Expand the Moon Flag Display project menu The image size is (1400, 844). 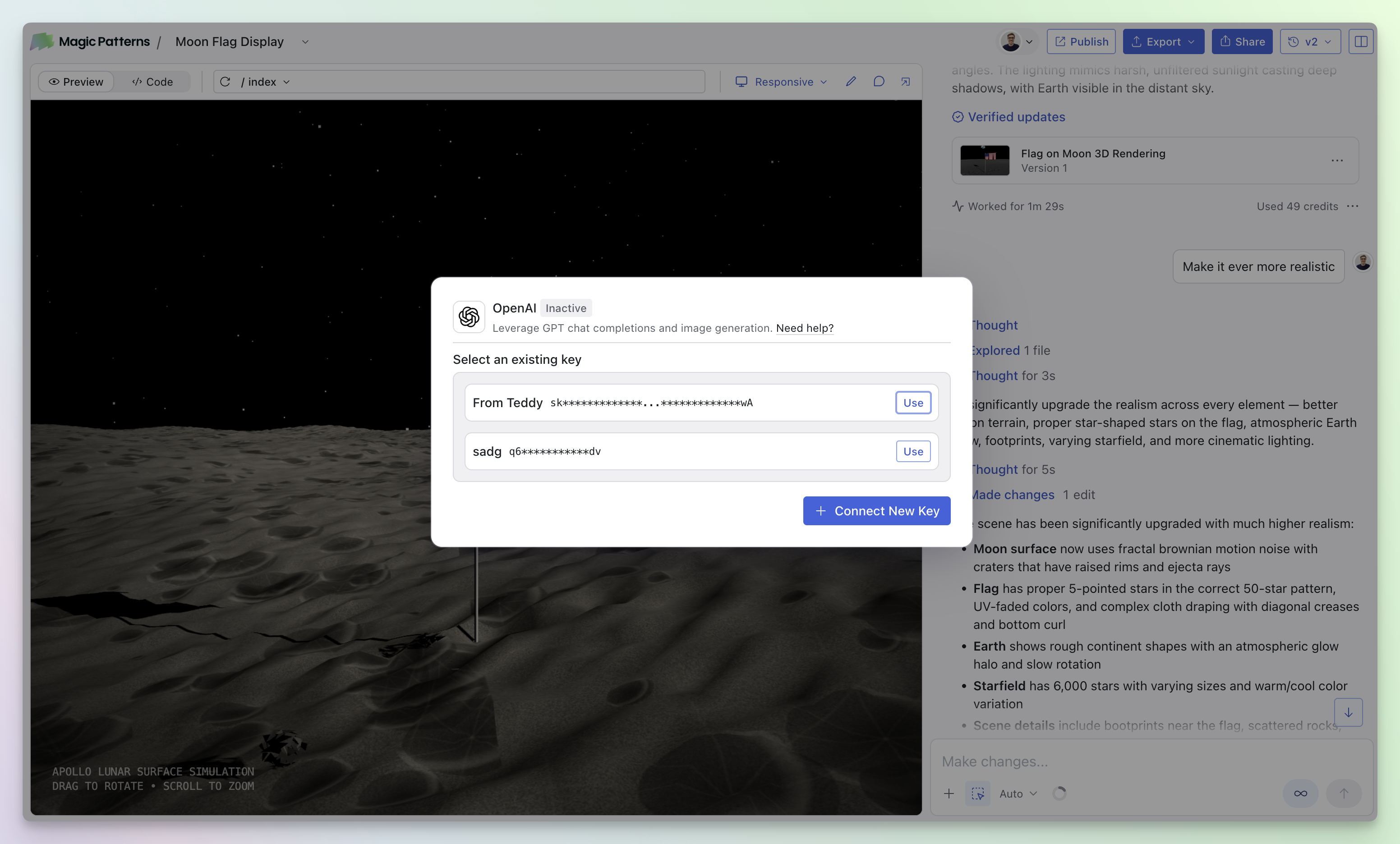305,41
